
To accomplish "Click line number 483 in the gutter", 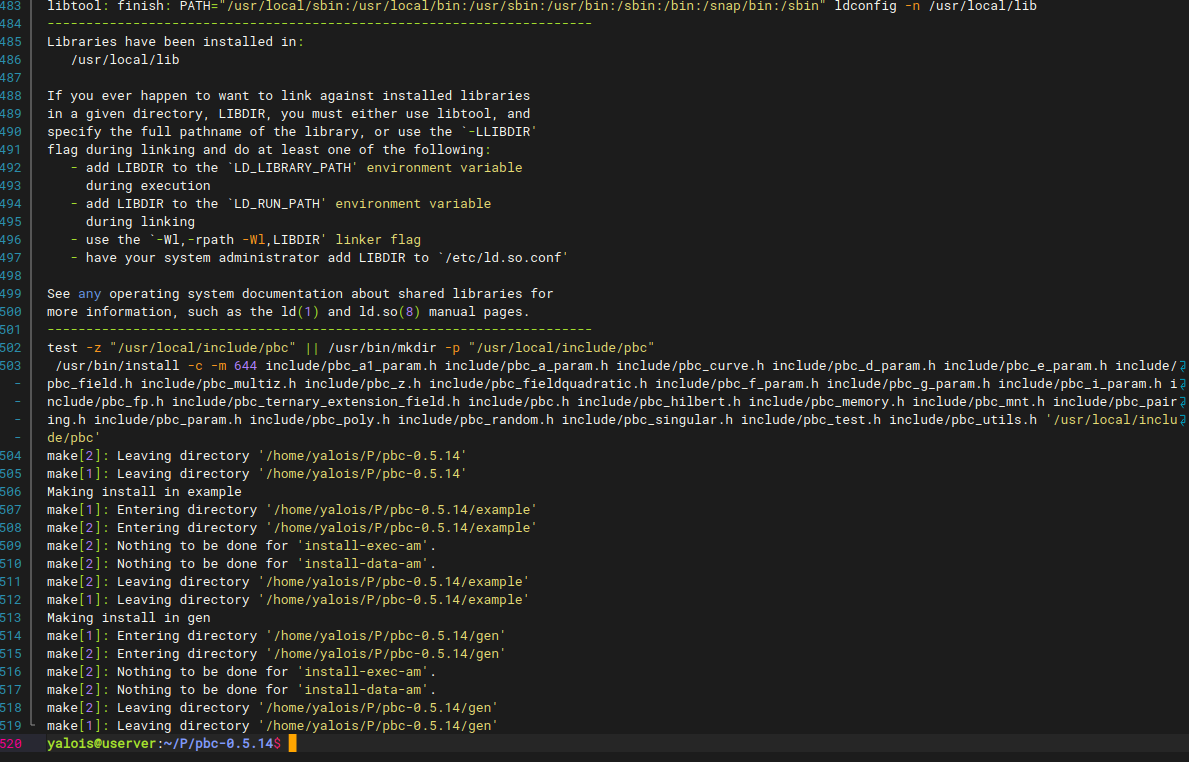I will pyautogui.click(x=11, y=6).
